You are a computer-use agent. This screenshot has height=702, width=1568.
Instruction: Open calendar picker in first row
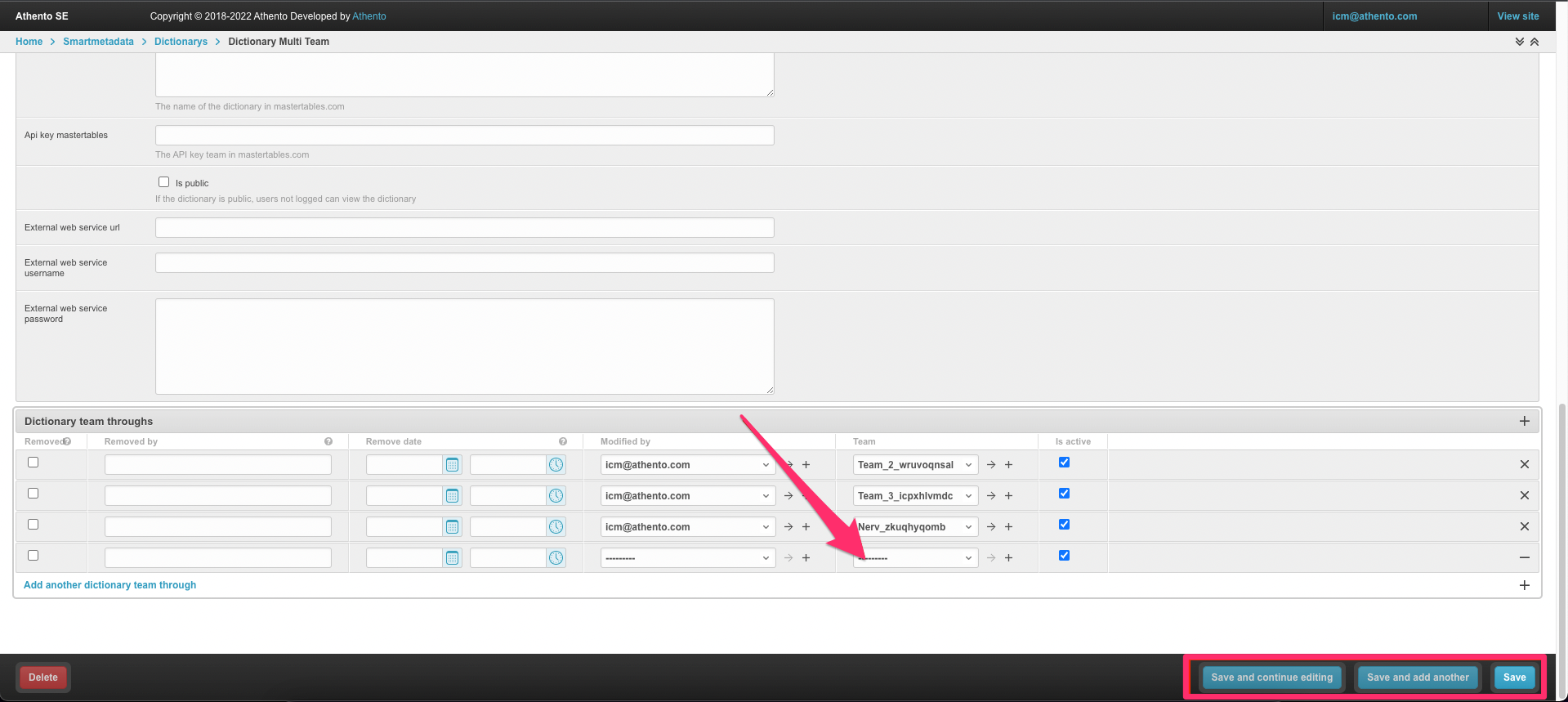(x=452, y=465)
